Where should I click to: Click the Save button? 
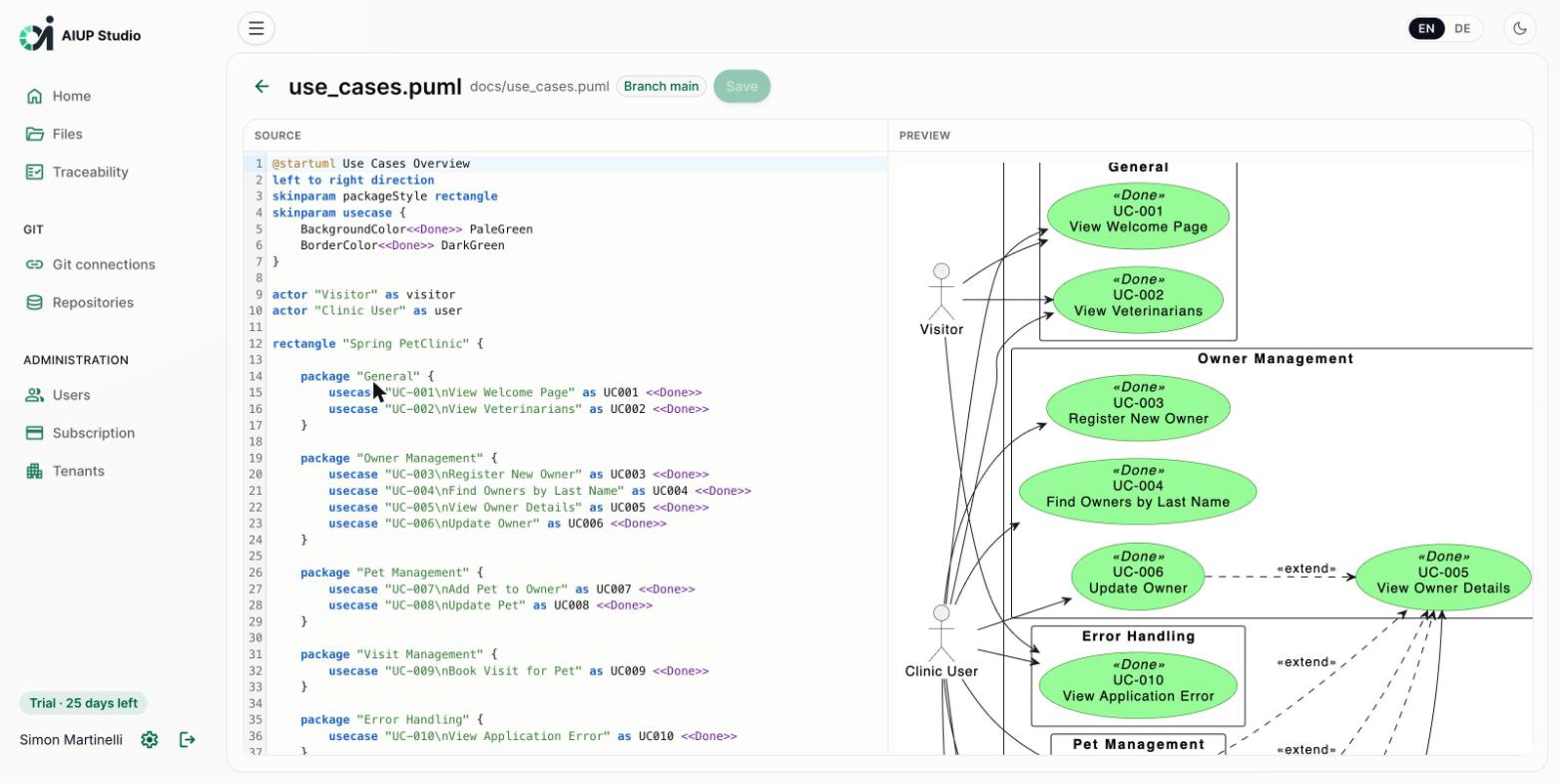coord(742,87)
